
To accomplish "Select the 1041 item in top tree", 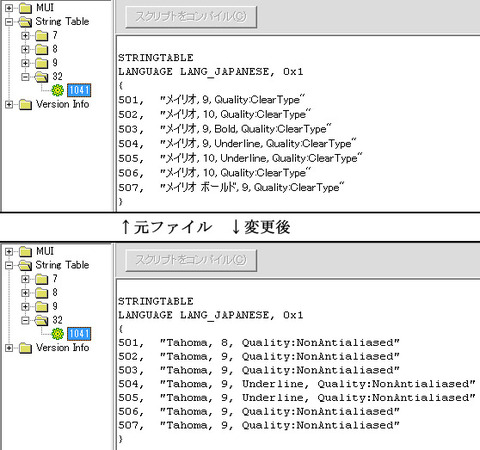I will pyautogui.click(x=79, y=90).
